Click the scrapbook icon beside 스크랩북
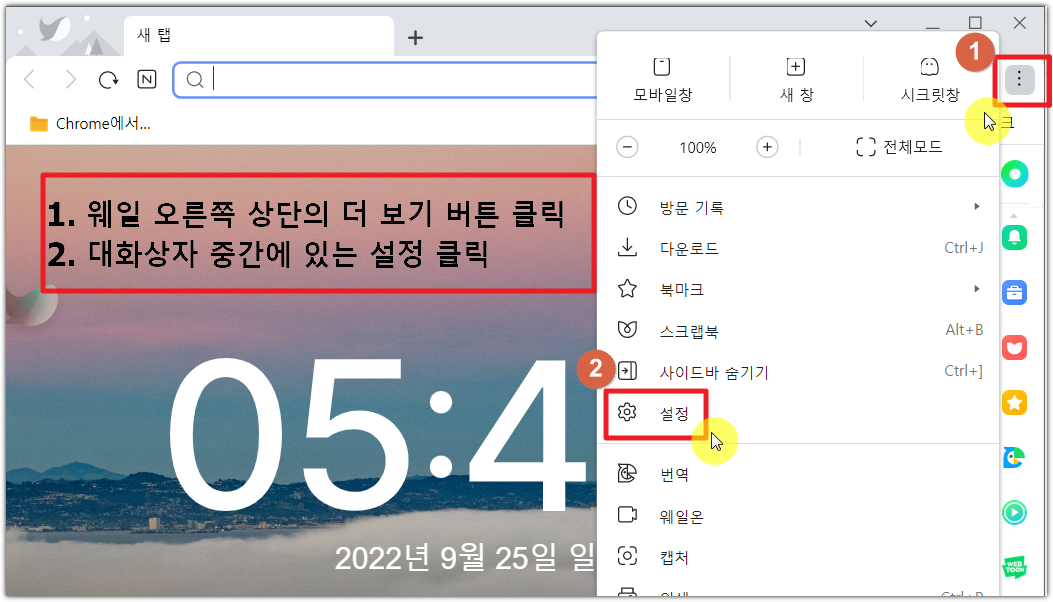Image resolution: width=1053 pixels, height=602 pixels. click(x=627, y=329)
